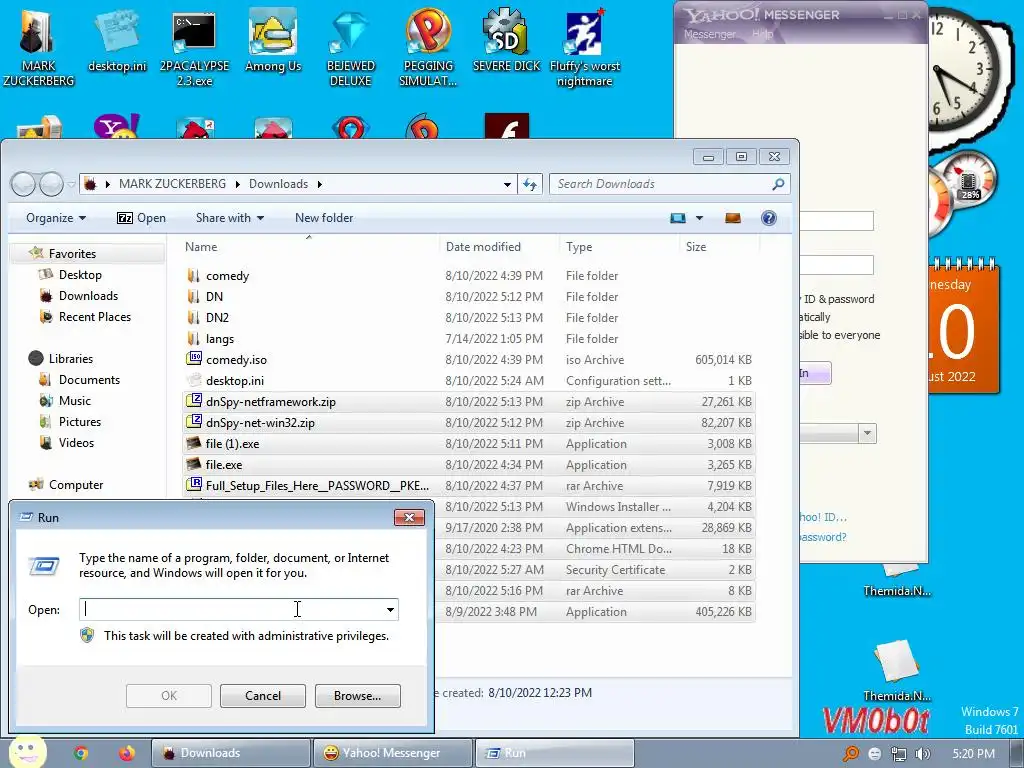Click the analog clock desktop gadget
Image resolution: width=1024 pixels, height=768 pixels.
963,71
